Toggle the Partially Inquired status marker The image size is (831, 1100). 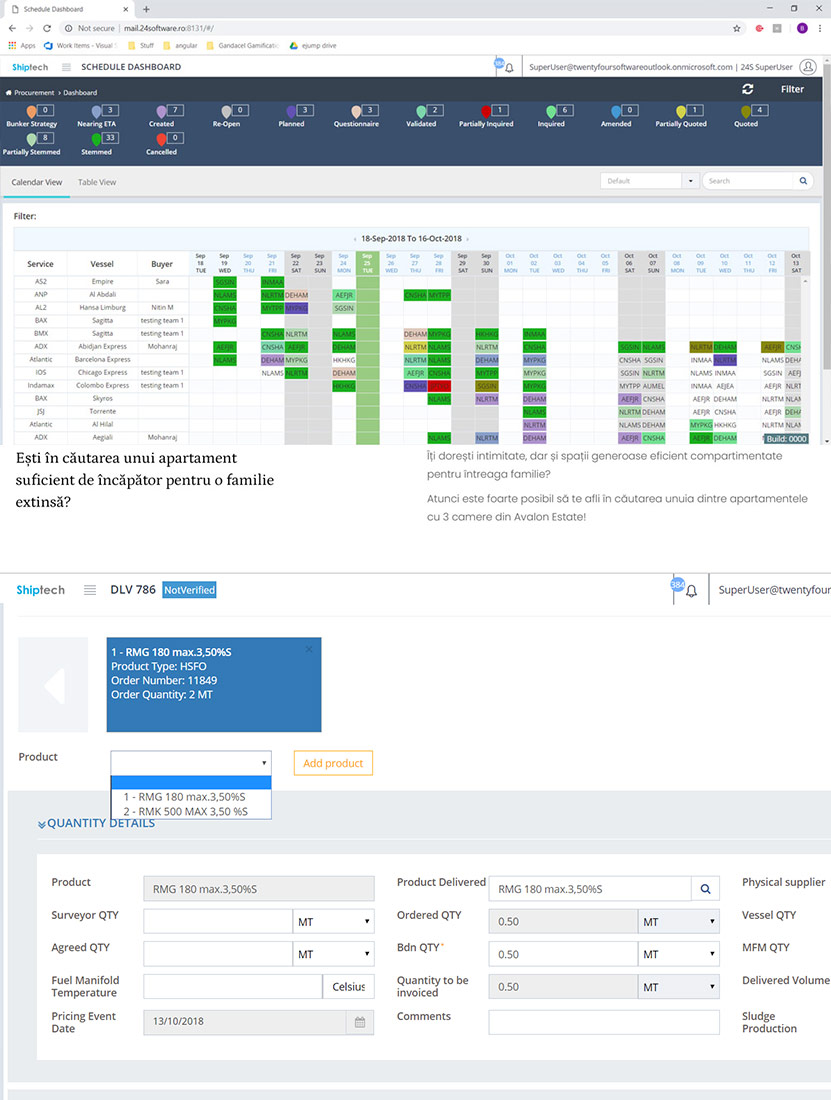(485, 112)
